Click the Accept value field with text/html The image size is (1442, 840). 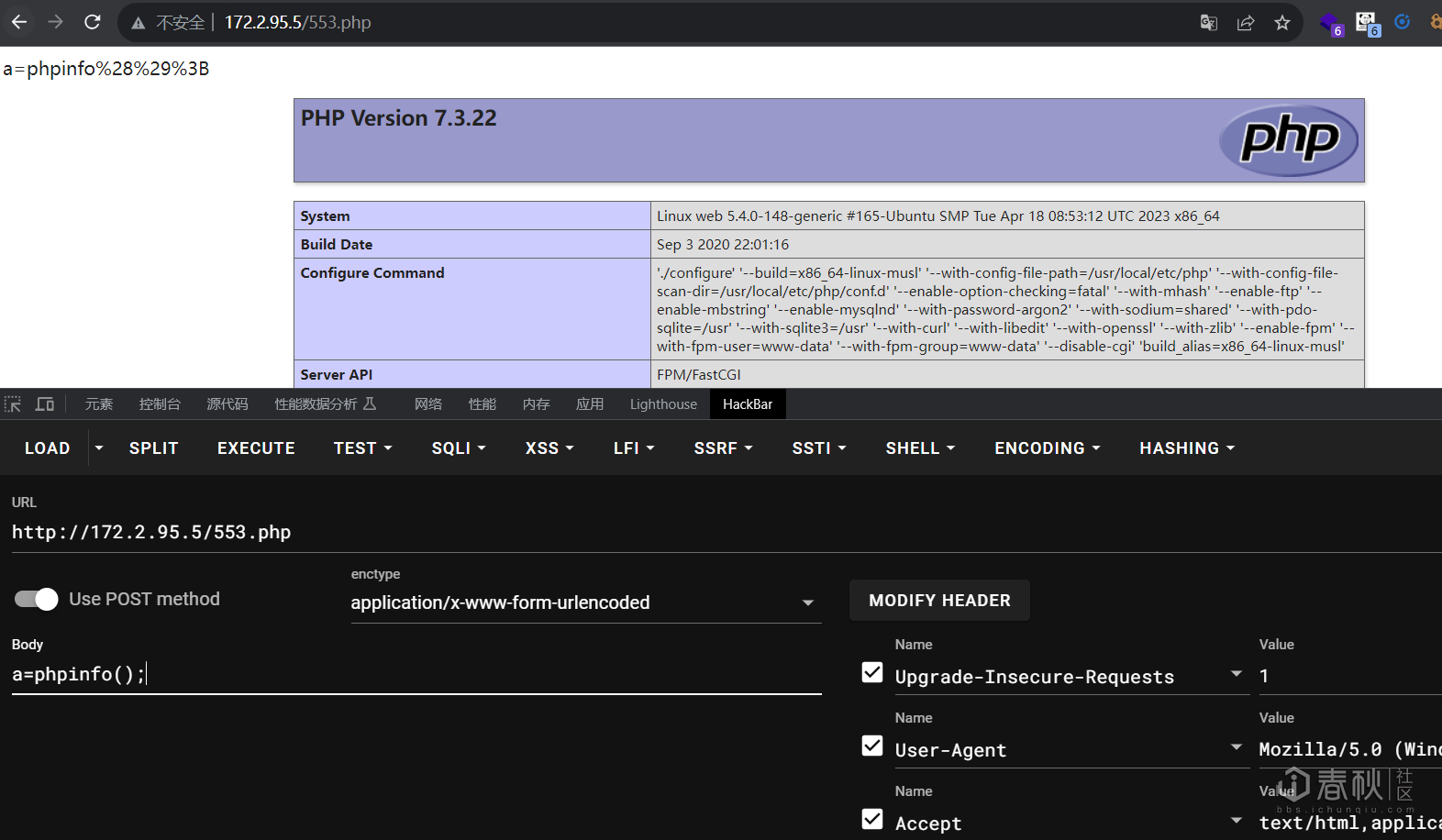(1350, 823)
